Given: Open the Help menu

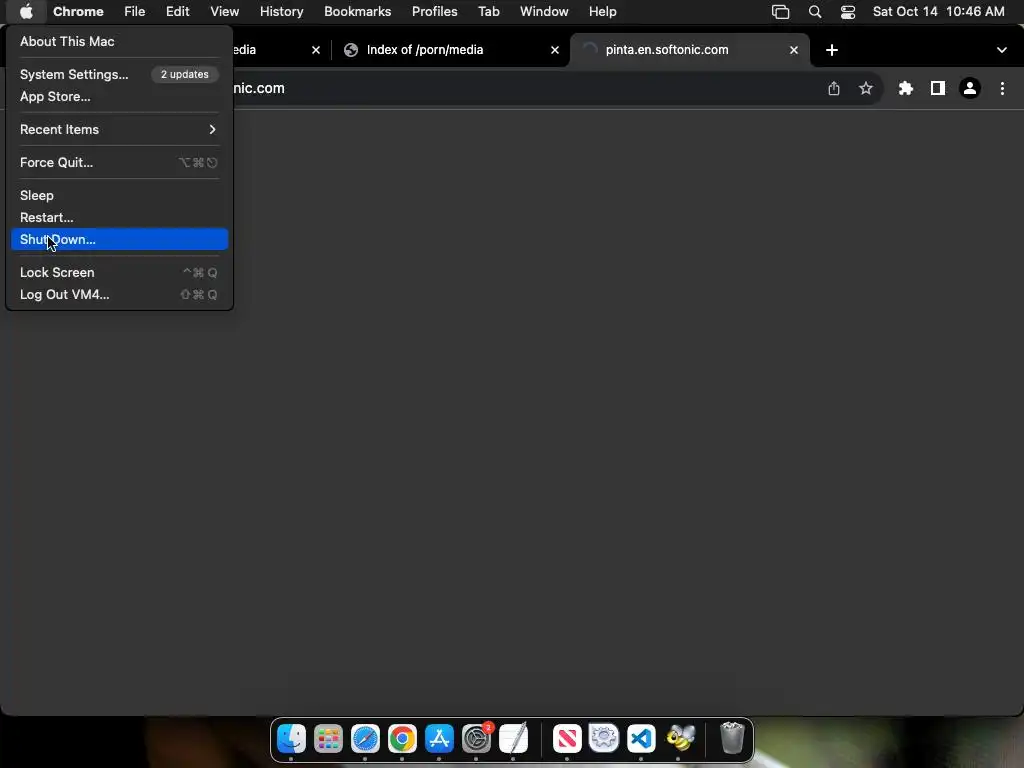Looking at the screenshot, I should coord(602,12).
